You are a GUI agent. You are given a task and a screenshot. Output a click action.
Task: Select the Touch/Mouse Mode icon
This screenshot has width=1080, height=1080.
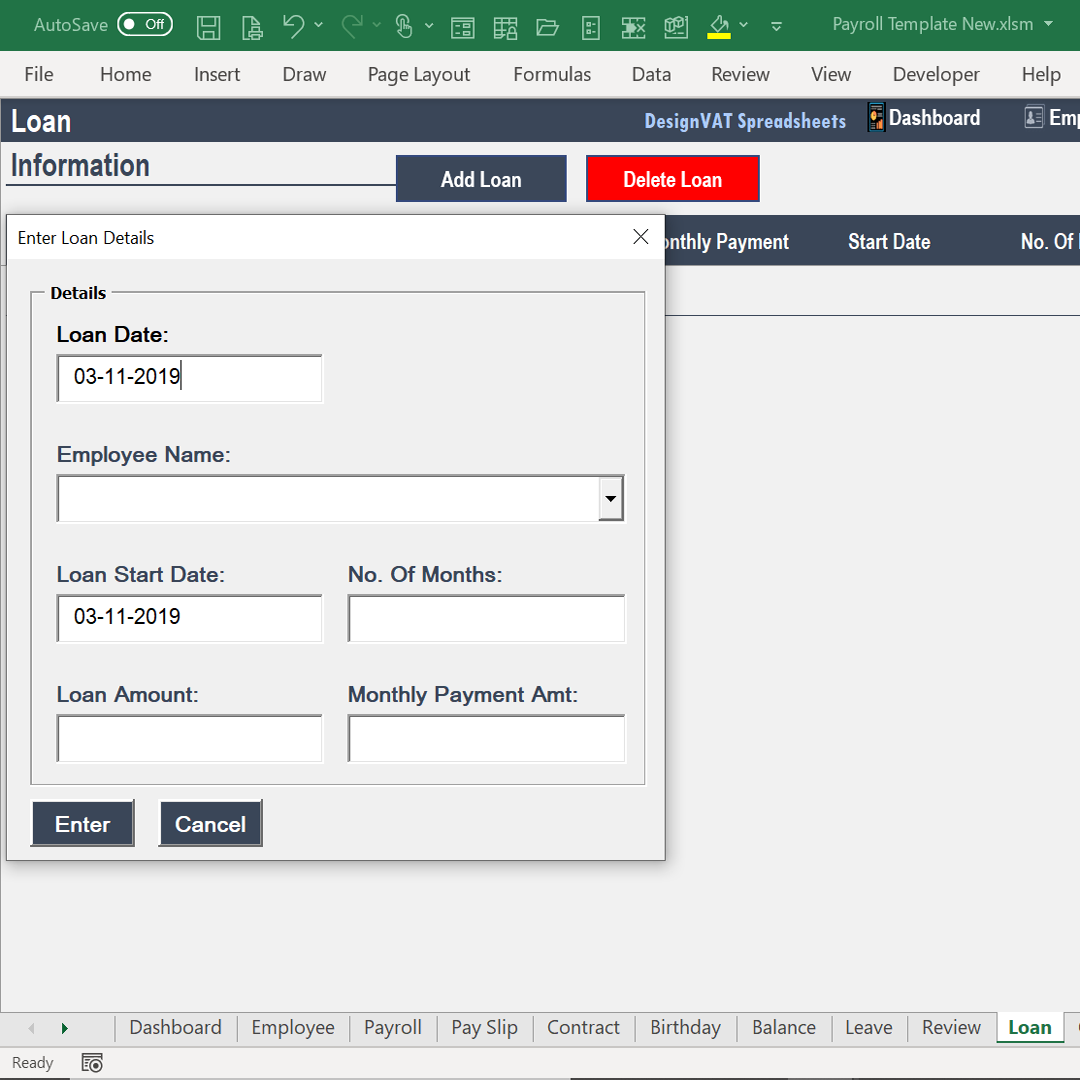(x=406, y=27)
